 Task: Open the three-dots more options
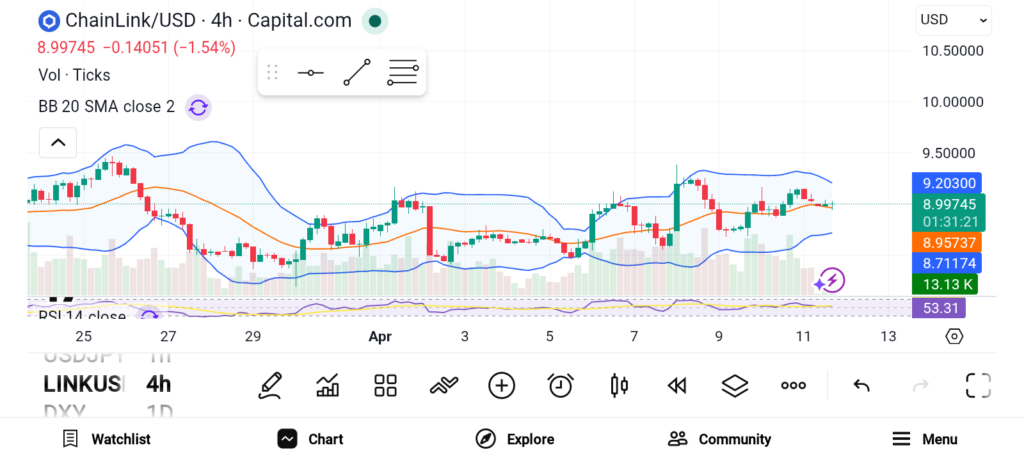(793, 385)
